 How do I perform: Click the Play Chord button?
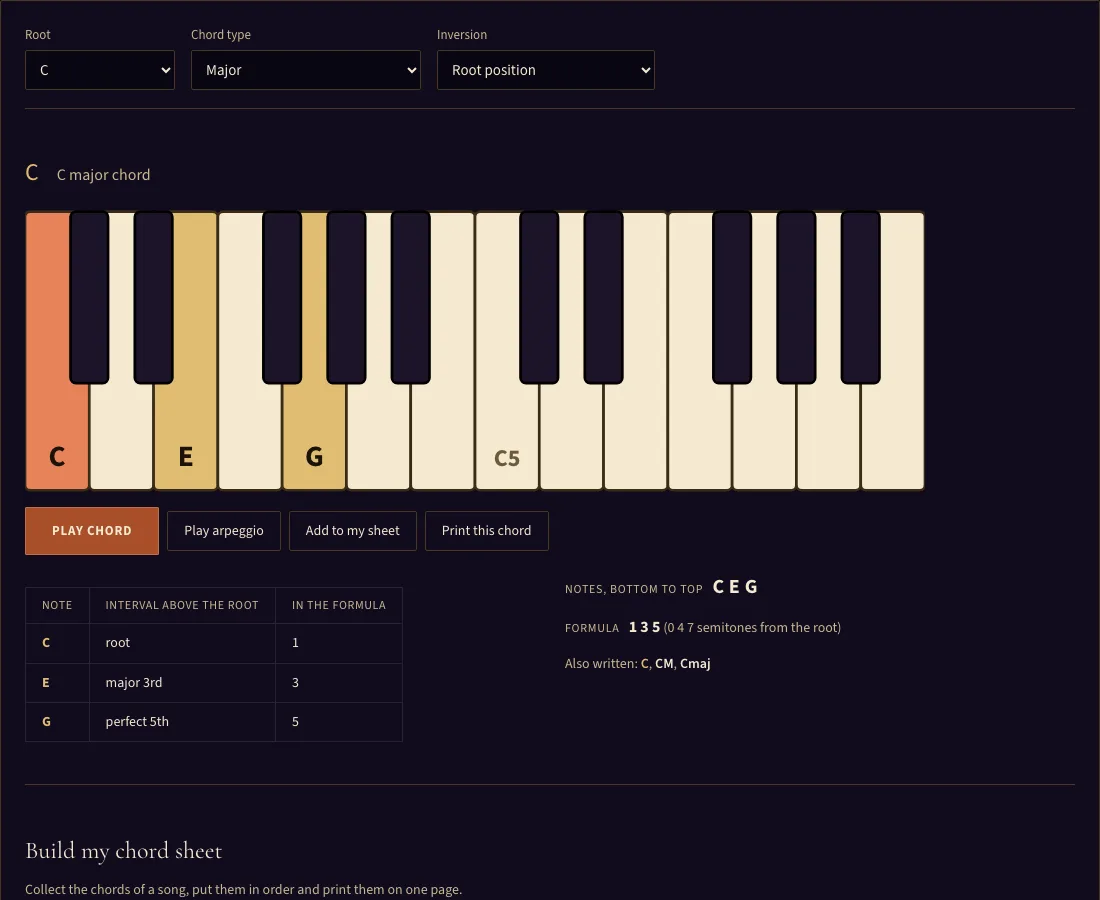click(92, 531)
